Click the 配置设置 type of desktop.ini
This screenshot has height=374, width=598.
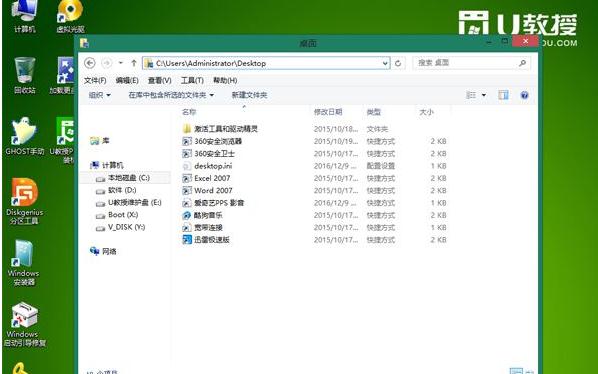(x=381, y=166)
